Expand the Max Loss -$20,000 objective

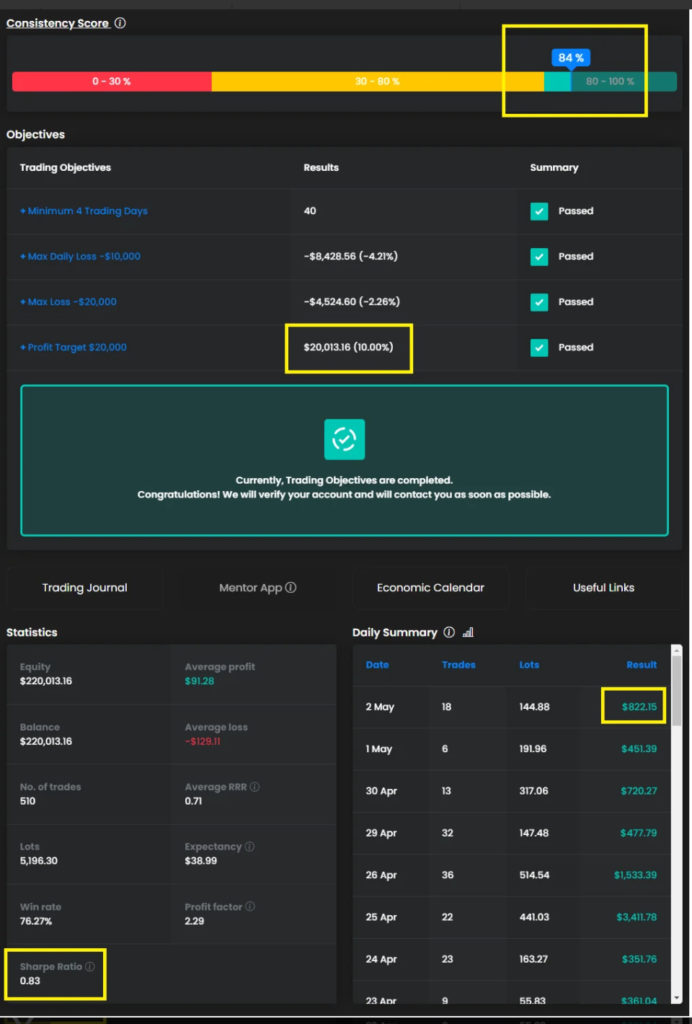[68, 302]
